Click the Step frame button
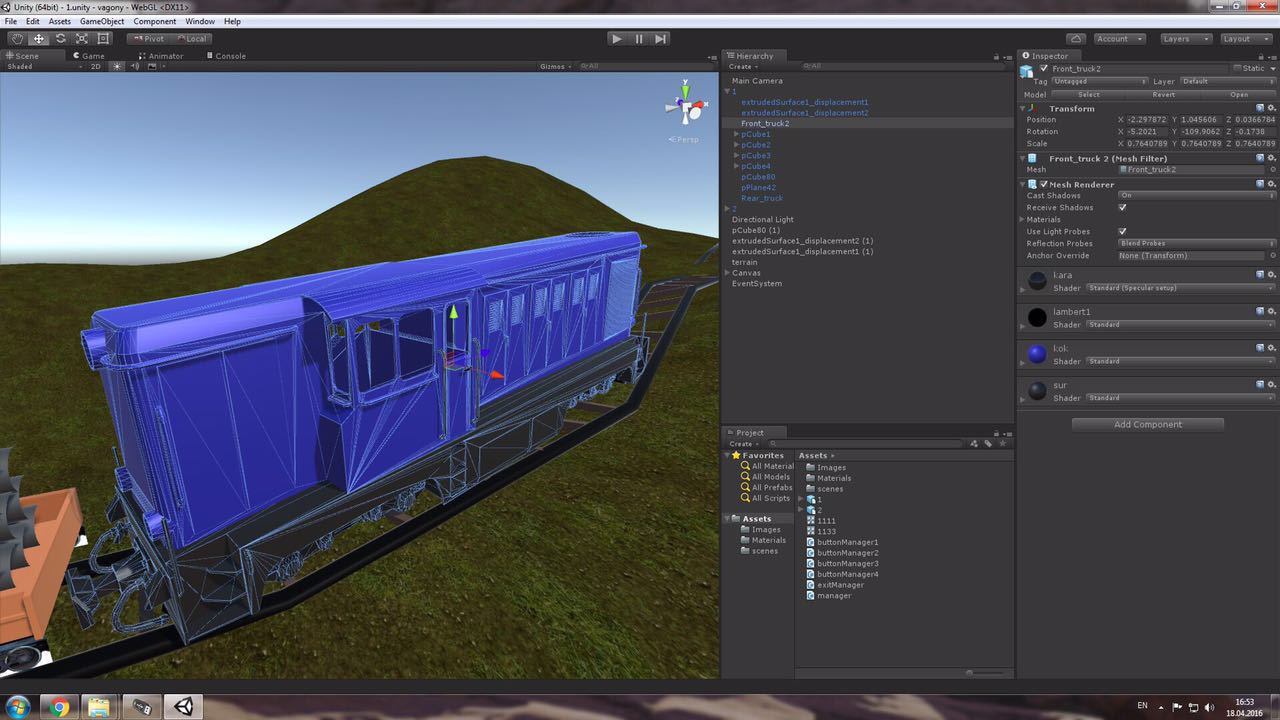Viewport: 1280px width, 720px height. (x=661, y=39)
